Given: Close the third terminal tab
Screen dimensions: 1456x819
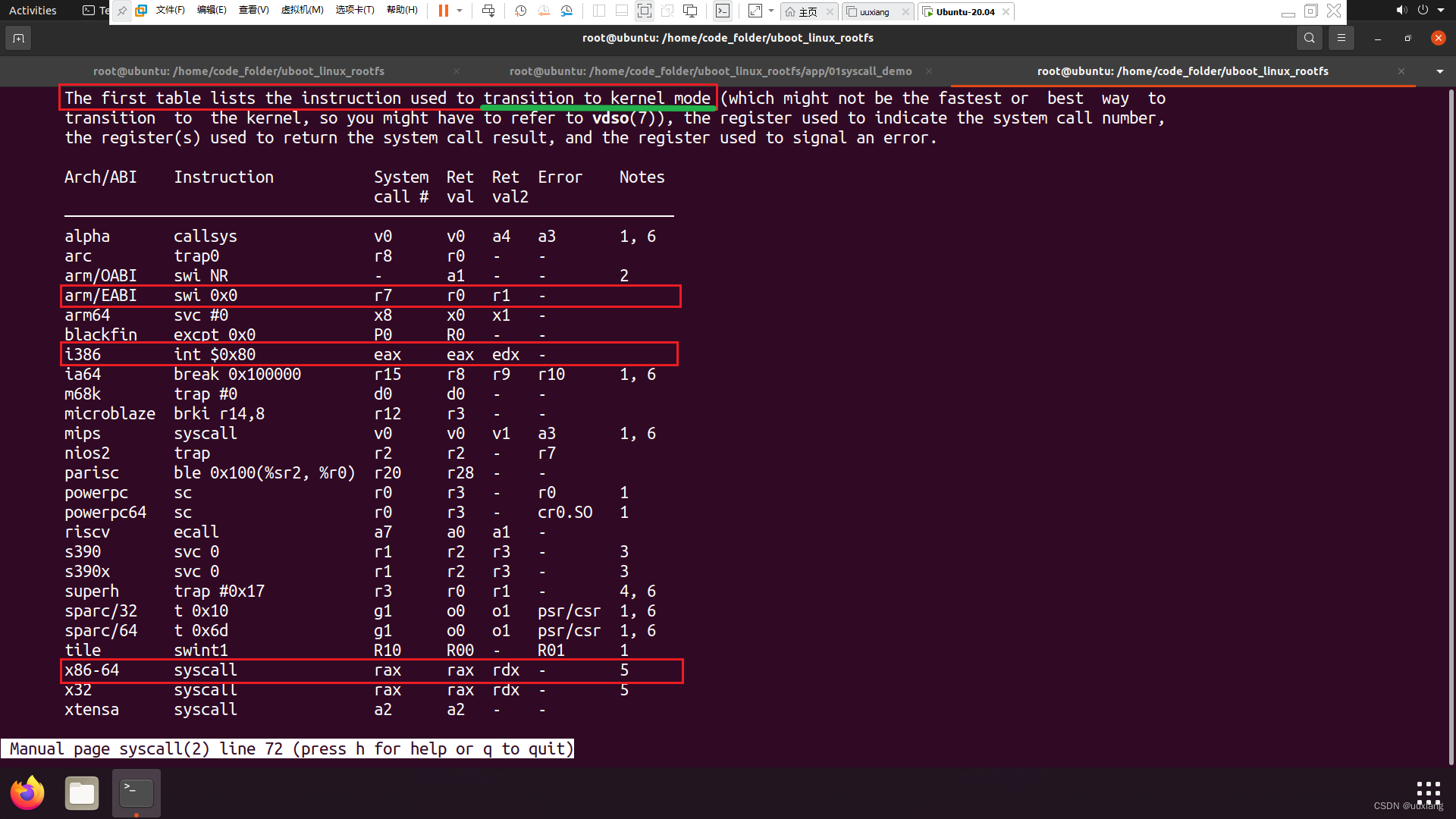Looking at the screenshot, I should click(1401, 71).
